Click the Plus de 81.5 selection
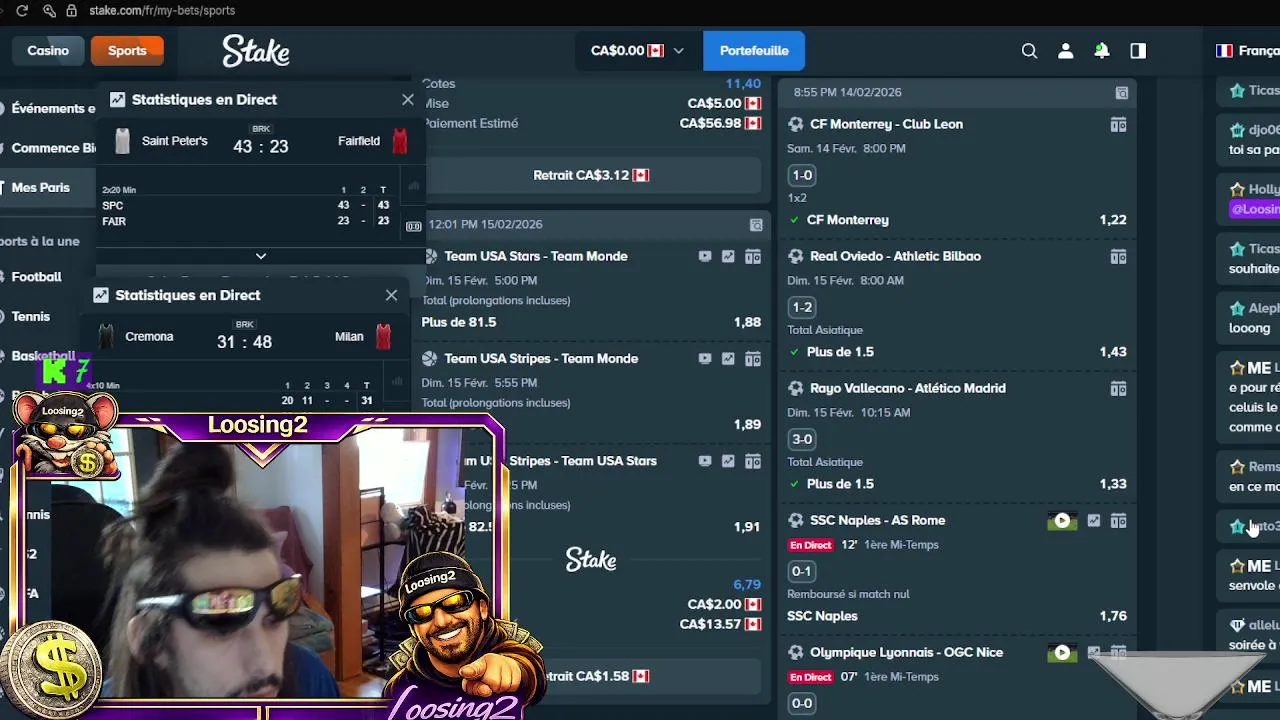The width and height of the screenshot is (1280, 720). point(459,322)
